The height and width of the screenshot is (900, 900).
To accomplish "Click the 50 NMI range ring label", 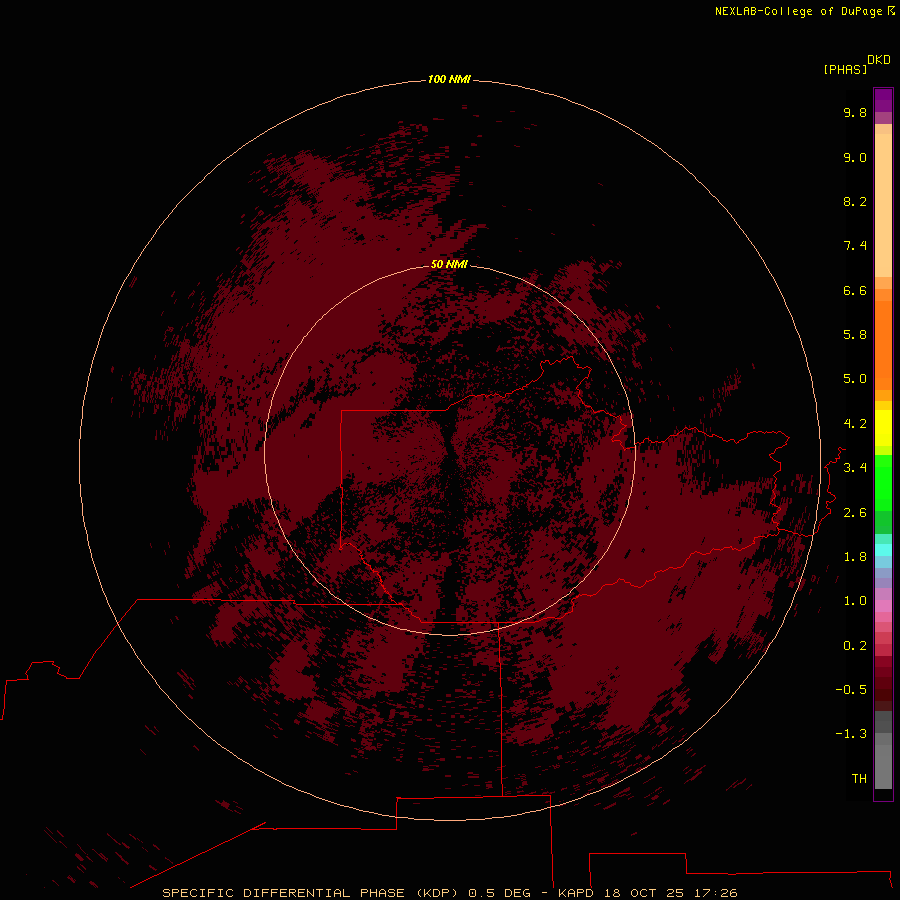I will 449,264.
